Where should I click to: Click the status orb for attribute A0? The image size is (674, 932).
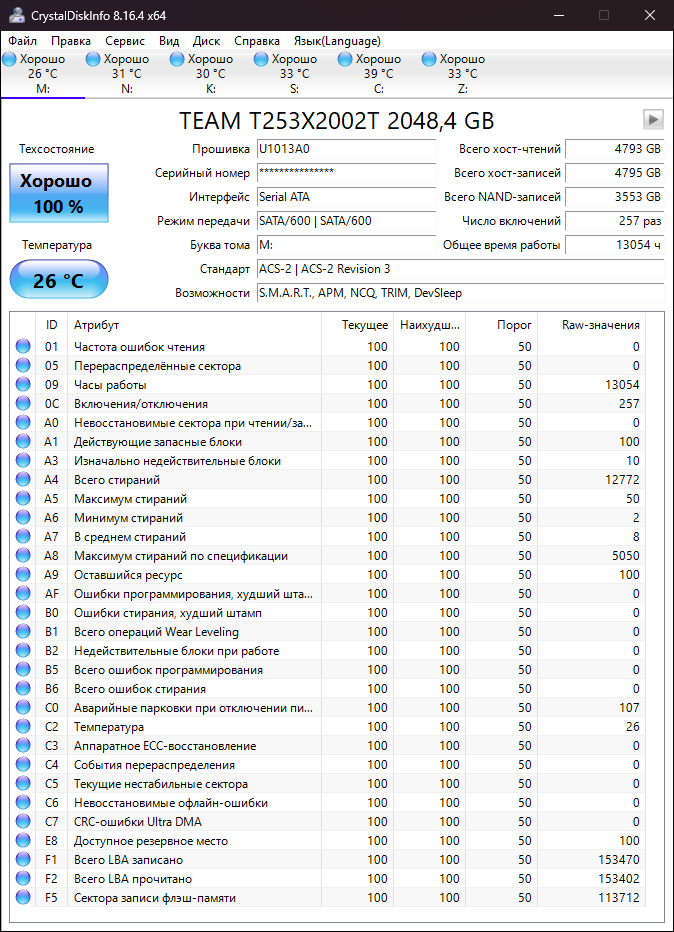[x=23, y=422]
